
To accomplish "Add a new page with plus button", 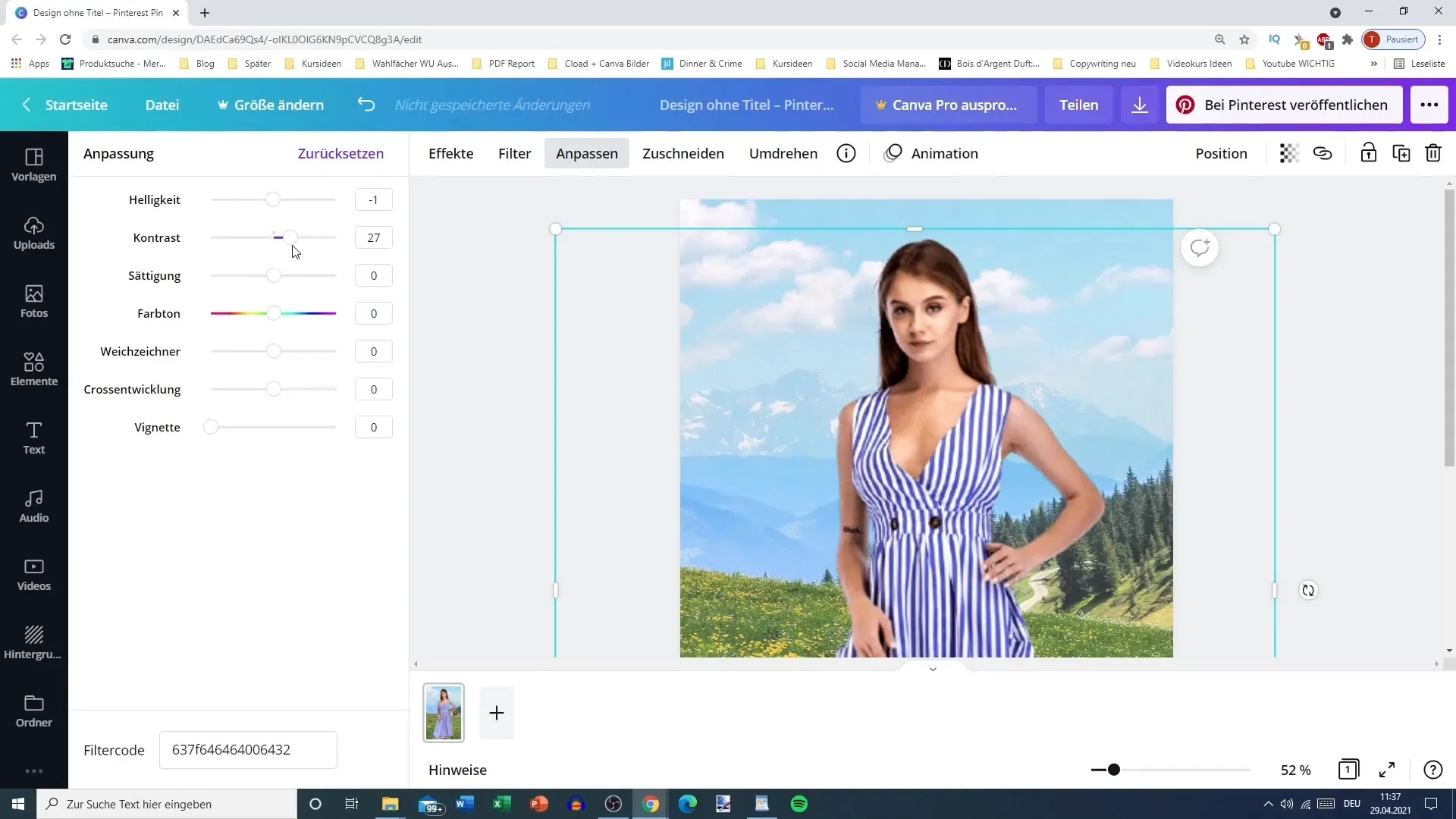I will [497, 713].
